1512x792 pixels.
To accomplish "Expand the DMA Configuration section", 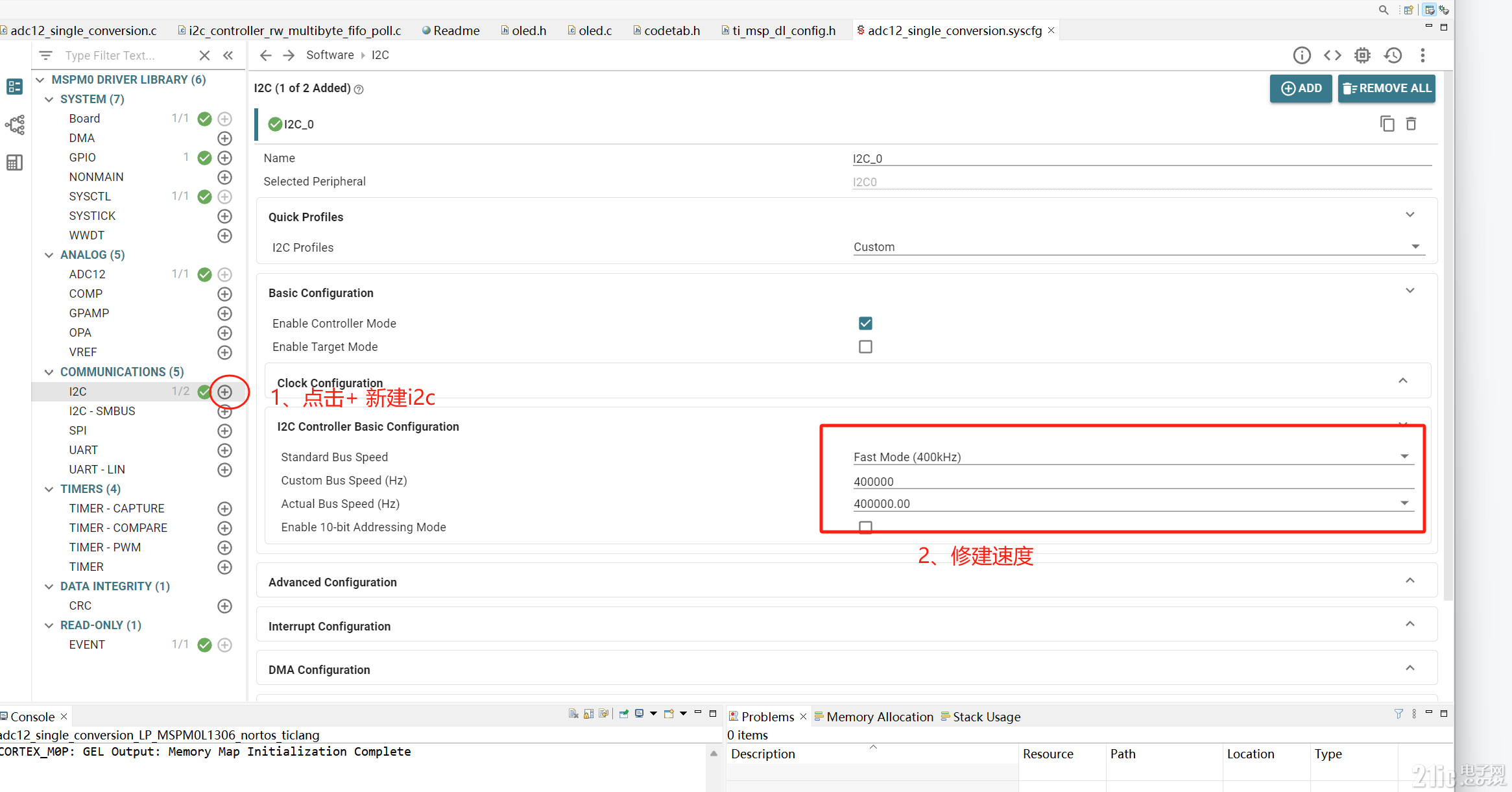I will point(1410,668).
